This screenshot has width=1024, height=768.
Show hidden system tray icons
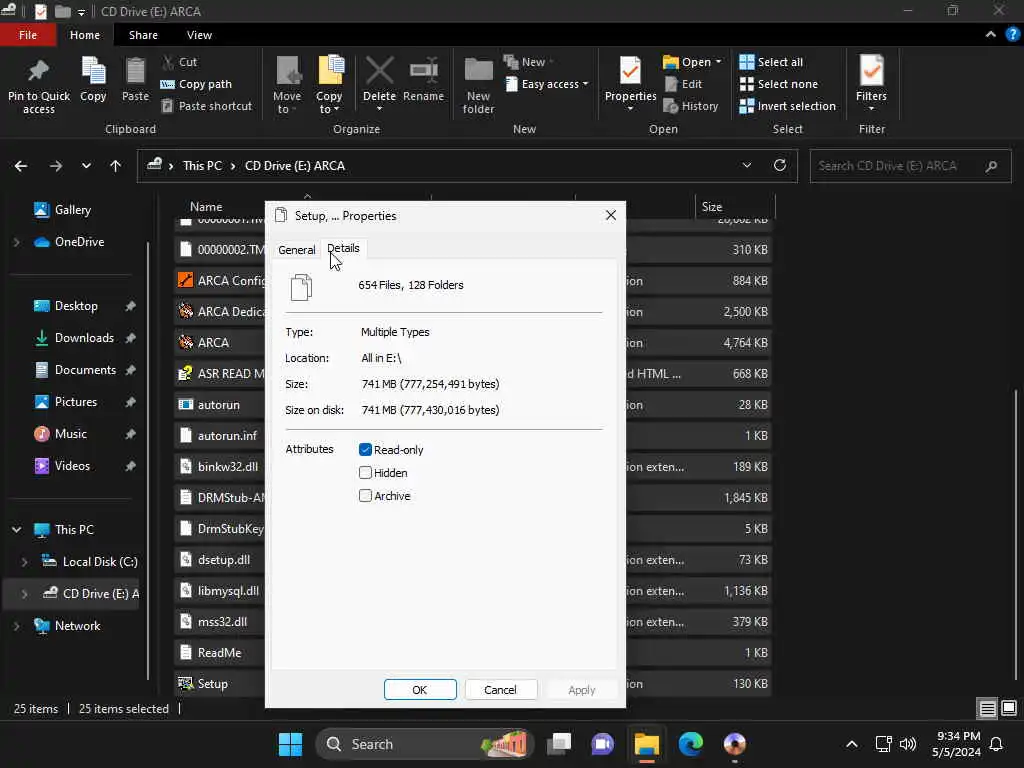pyautogui.click(x=852, y=744)
